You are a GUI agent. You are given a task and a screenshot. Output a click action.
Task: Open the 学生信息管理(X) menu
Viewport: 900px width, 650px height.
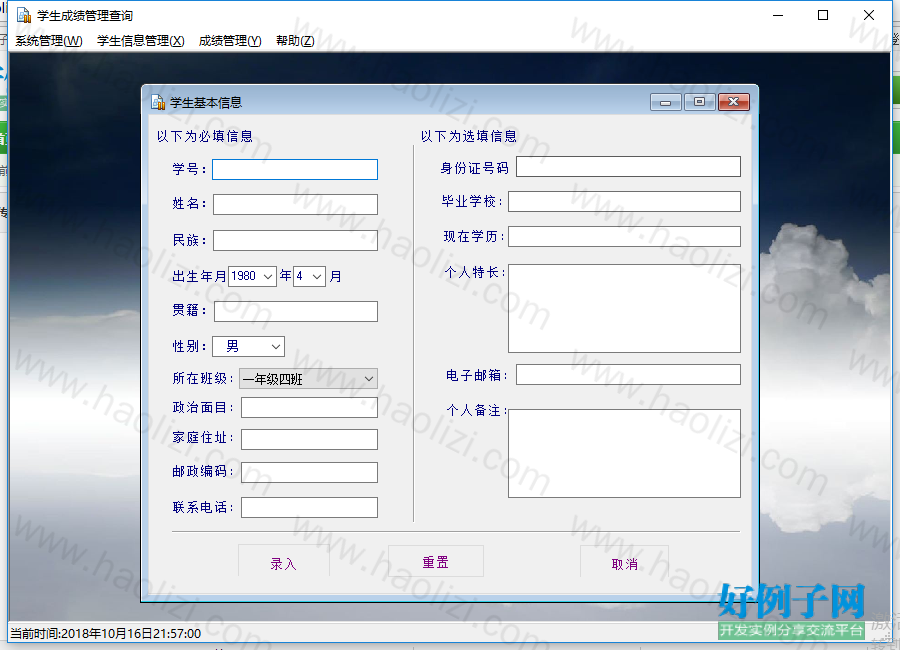coord(141,41)
